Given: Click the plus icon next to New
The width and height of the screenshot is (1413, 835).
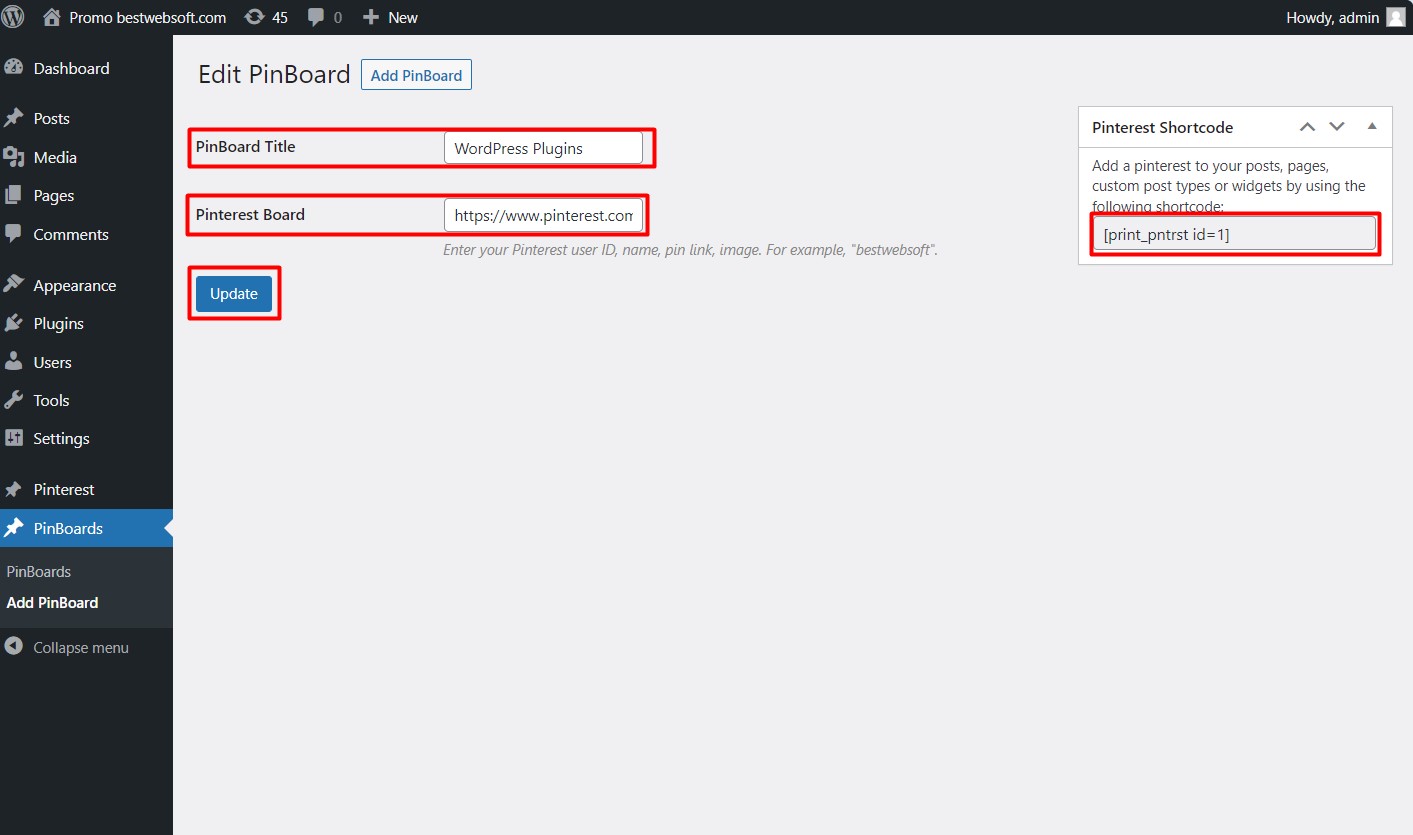Looking at the screenshot, I should point(371,17).
